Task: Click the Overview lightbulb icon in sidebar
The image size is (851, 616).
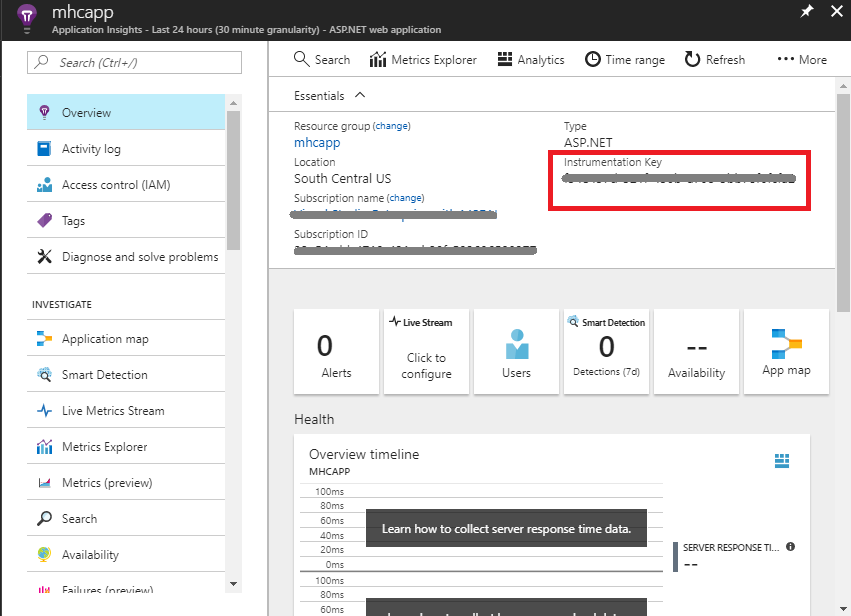Action: pyautogui.click(x=45, y=112)
